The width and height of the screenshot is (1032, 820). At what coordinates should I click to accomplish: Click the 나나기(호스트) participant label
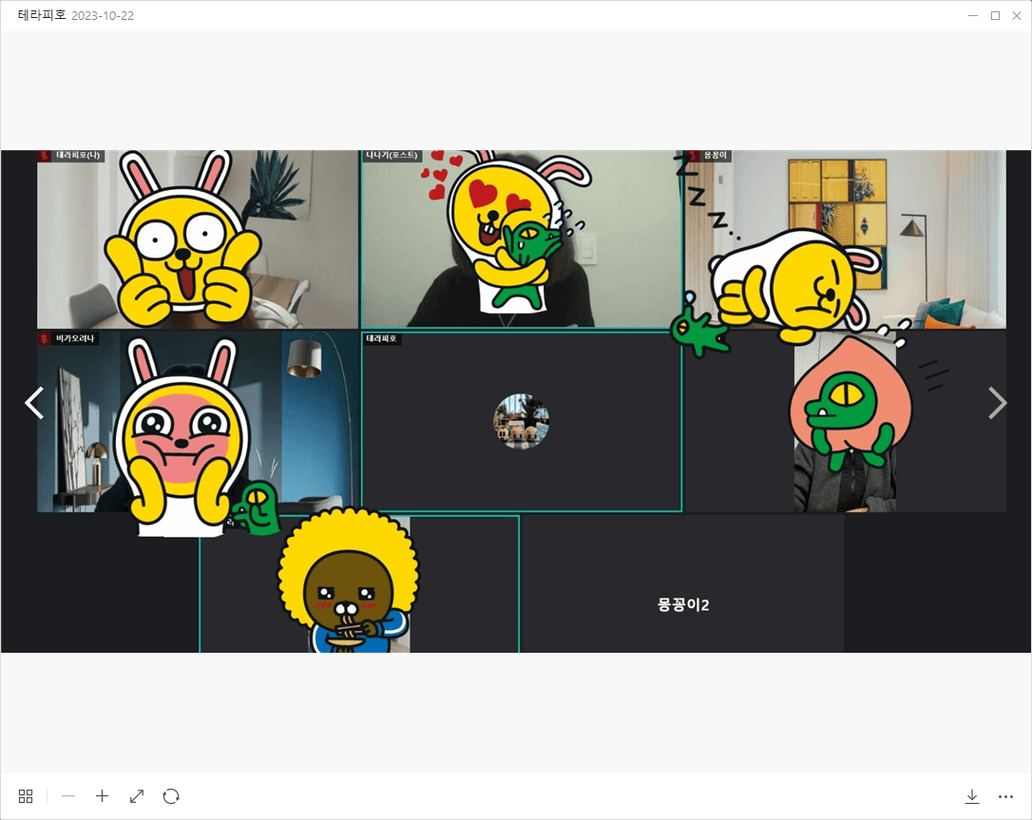[x=392, y=155]
